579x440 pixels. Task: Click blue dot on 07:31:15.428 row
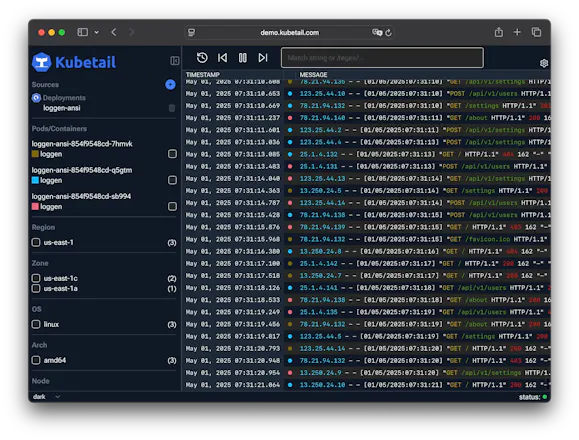click(290, 215)
